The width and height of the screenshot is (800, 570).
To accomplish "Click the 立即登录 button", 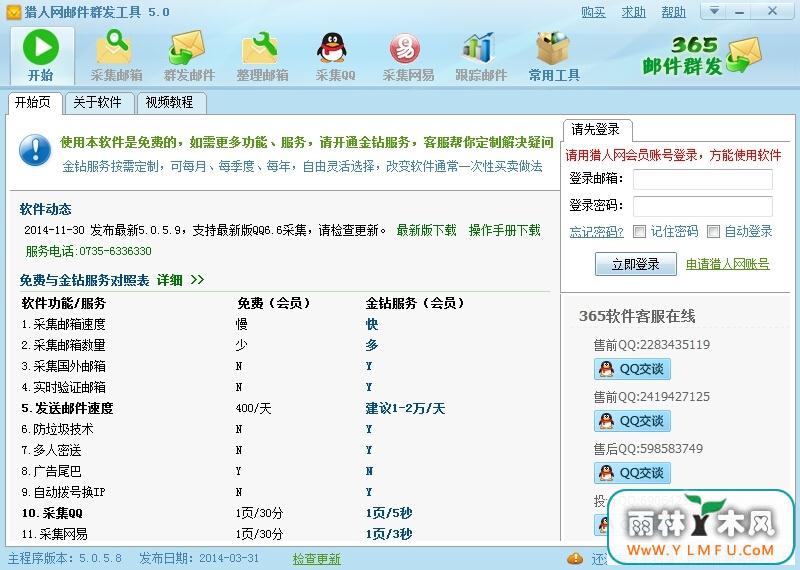I will point(636,264).
